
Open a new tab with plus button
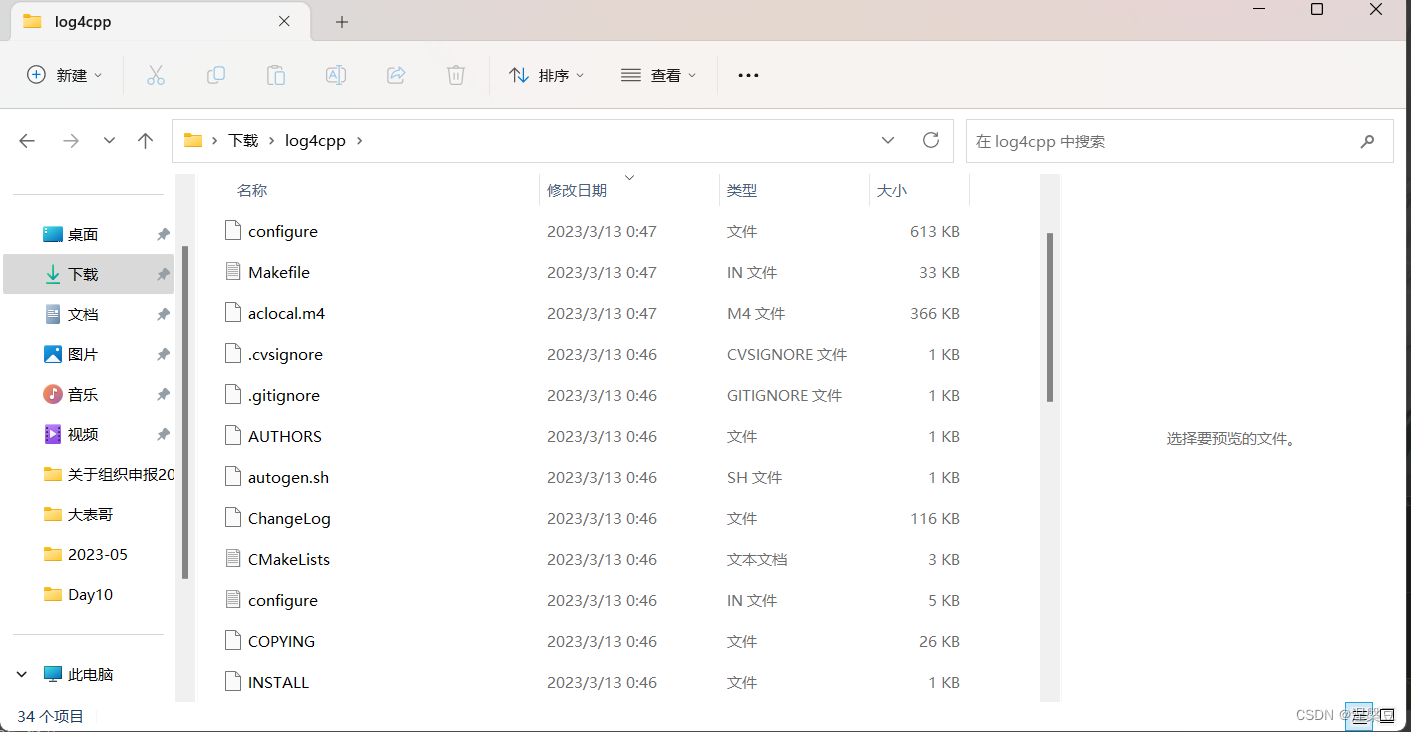coord(342,21)
